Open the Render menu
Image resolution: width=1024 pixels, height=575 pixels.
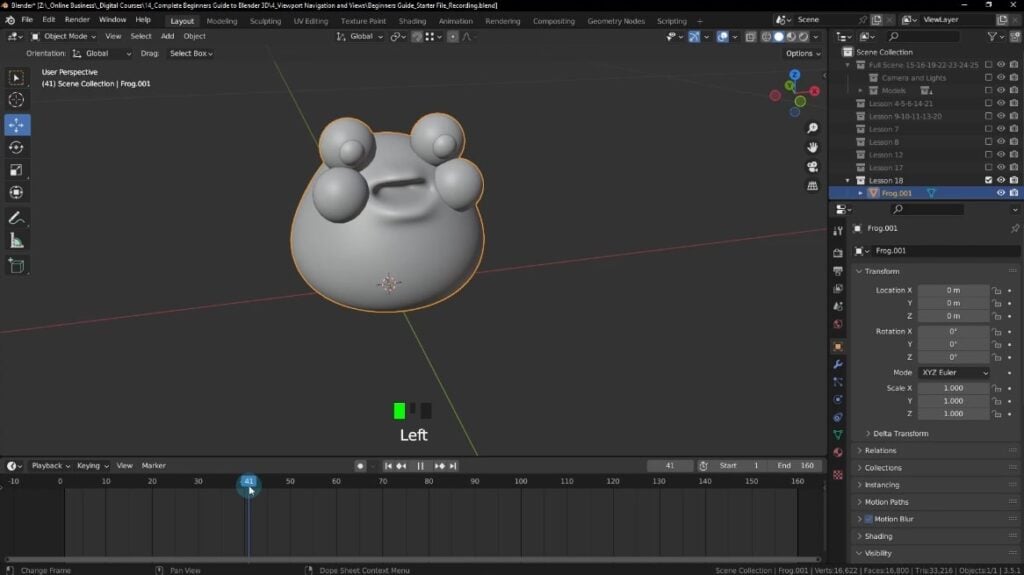pyautogui.click(x=77, y=20)
